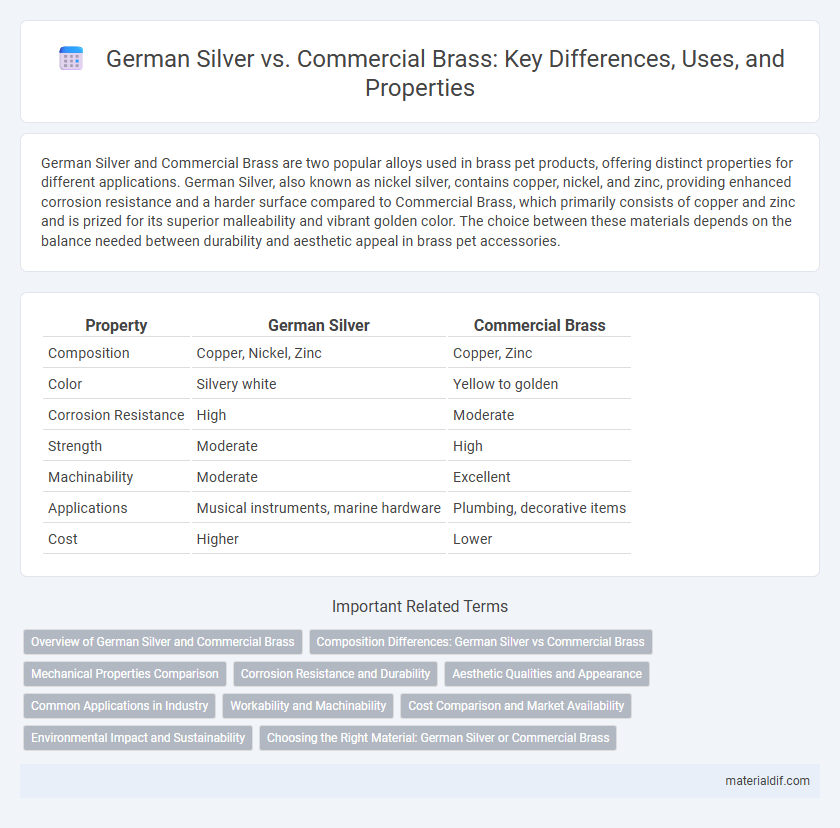
Task: Click the 'Property' column header
Action: pyautogui.click(x=116, y=325)
